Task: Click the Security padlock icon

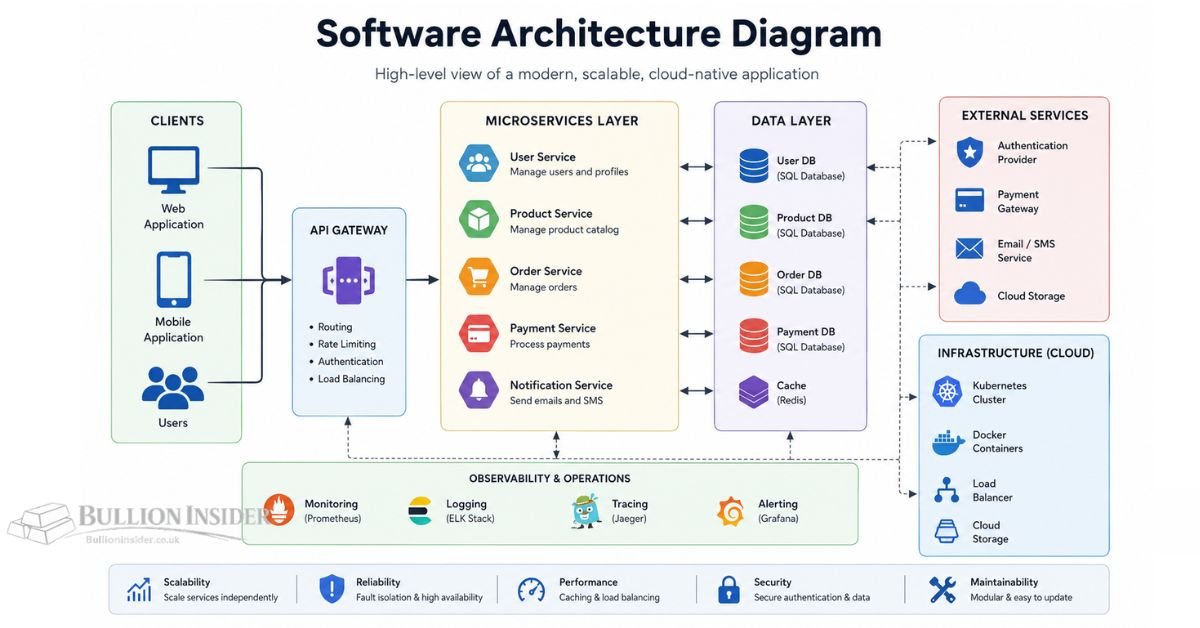Action: 729,589
